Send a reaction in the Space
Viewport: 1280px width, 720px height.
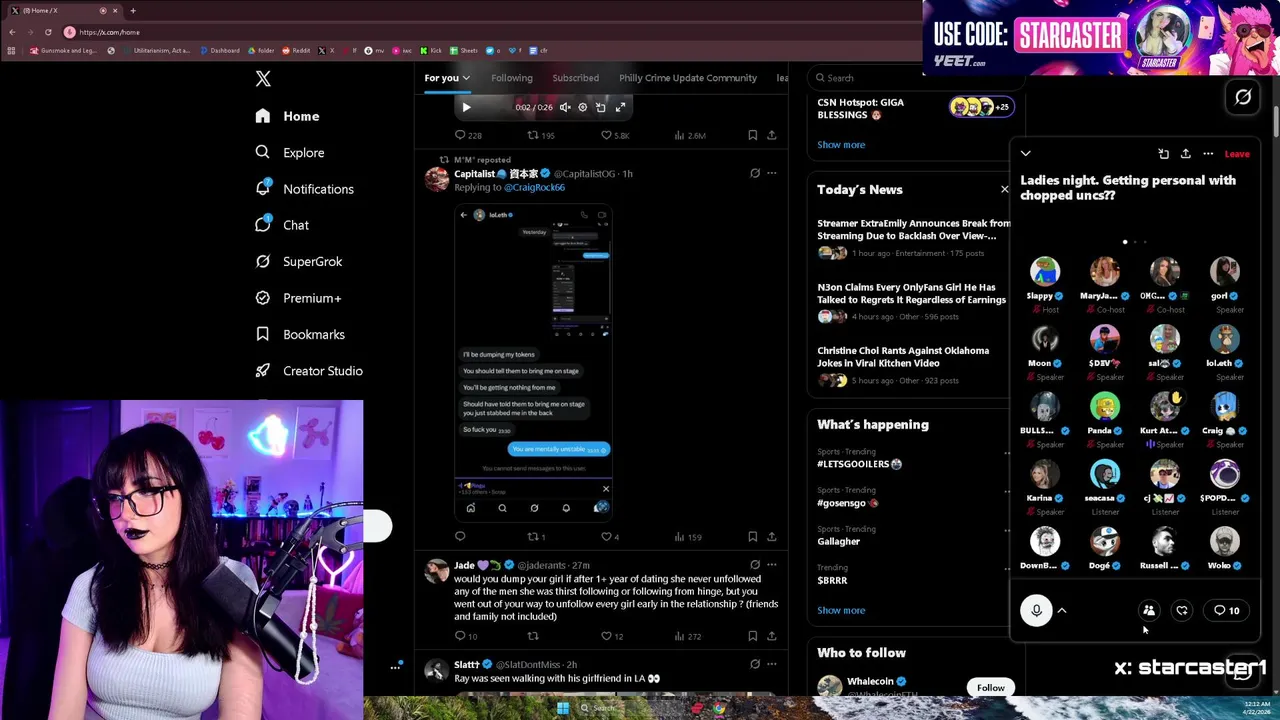tap(1182, 610)
